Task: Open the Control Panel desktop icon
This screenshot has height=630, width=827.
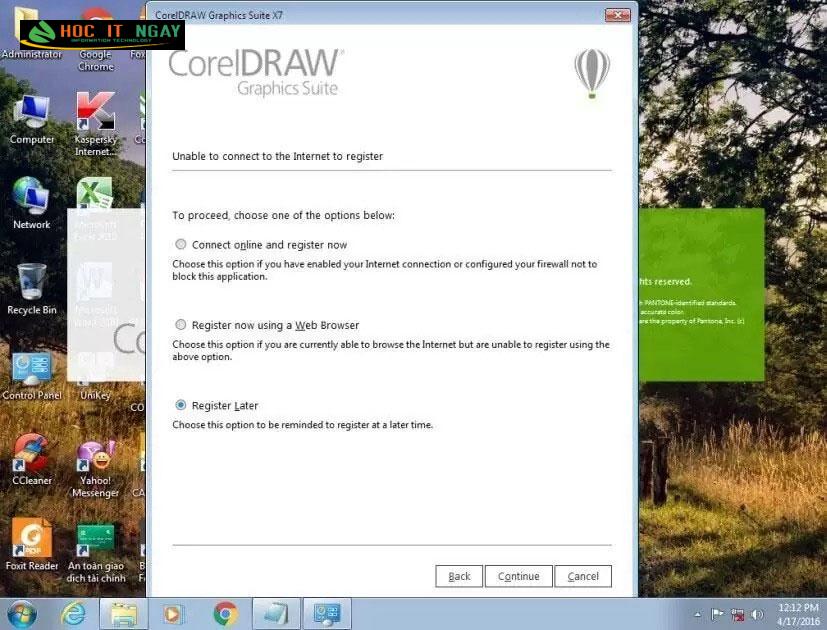Action: tap(32, 375)
